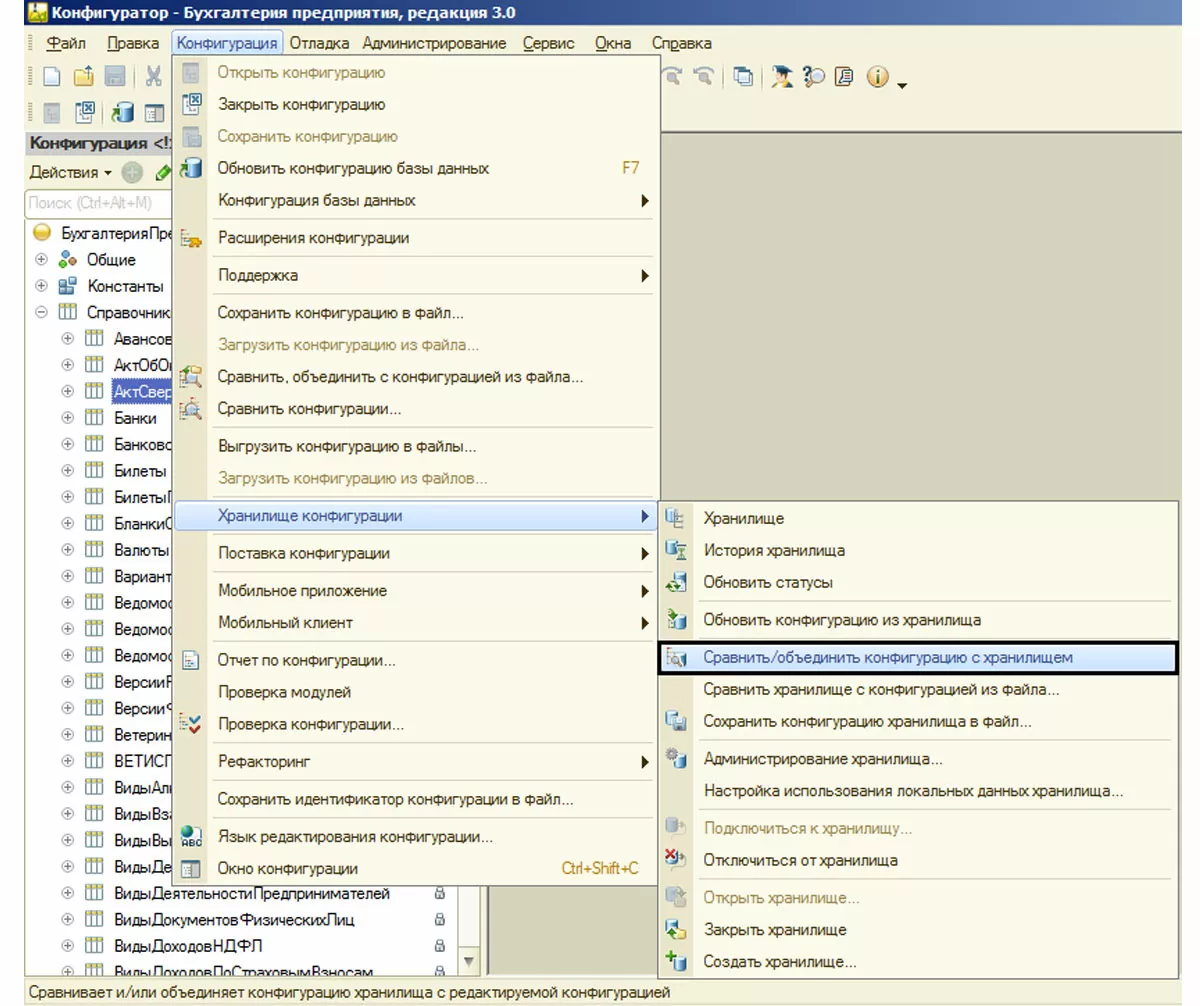Open the Администрирование menu
Screen dimensions: 1200x1006
click(434, 43)
